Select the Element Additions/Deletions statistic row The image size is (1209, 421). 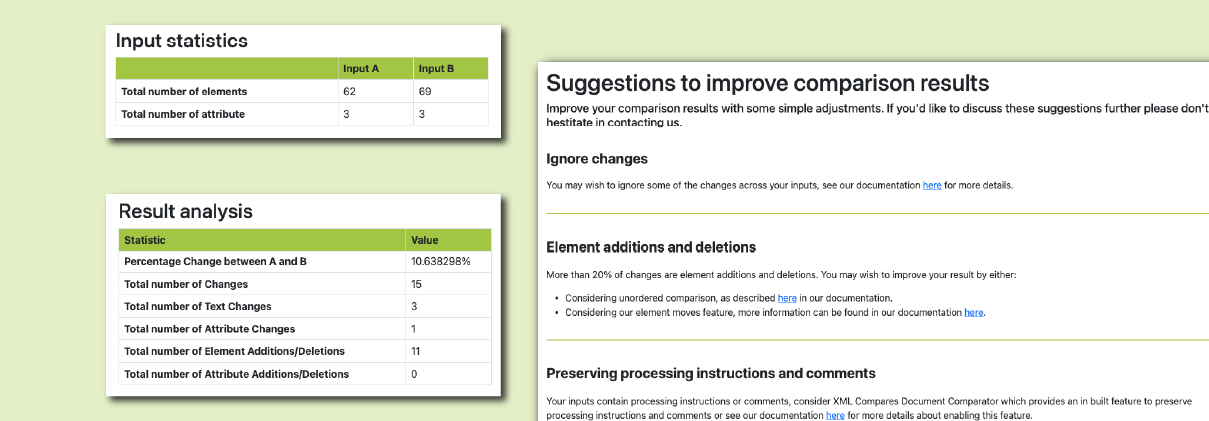234,351
